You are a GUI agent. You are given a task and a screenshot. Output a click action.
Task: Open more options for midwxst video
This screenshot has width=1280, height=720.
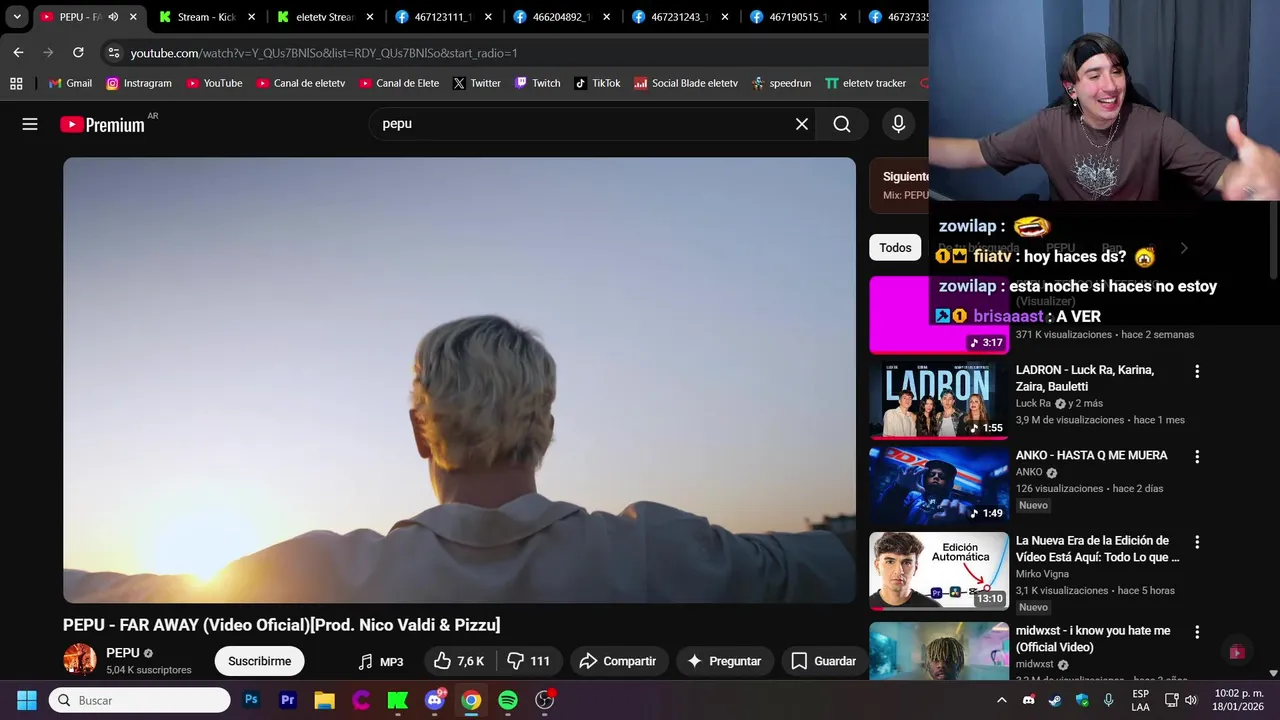(1196, 632)
